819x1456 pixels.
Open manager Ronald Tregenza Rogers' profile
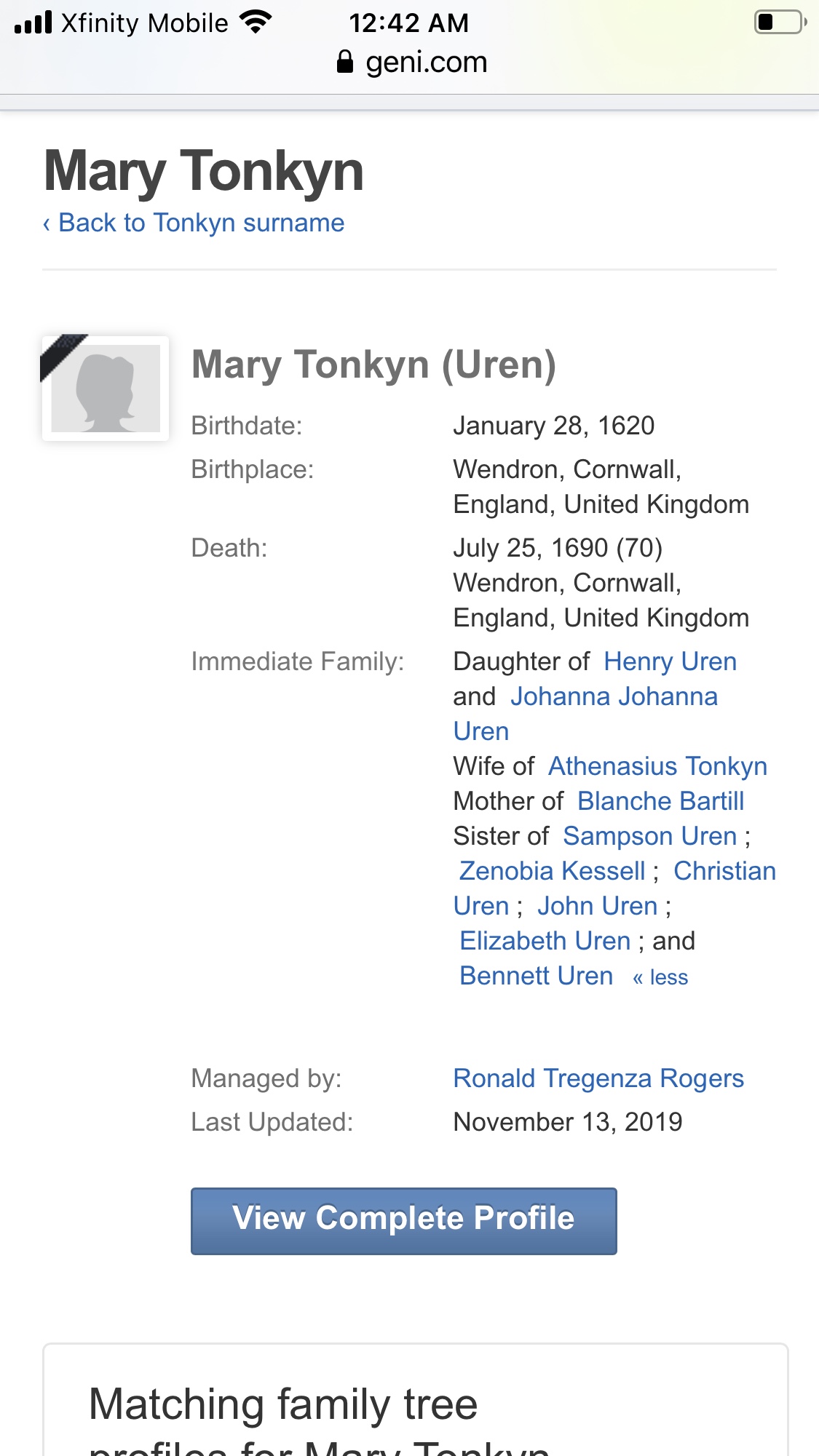click(x=598, y=1078)
